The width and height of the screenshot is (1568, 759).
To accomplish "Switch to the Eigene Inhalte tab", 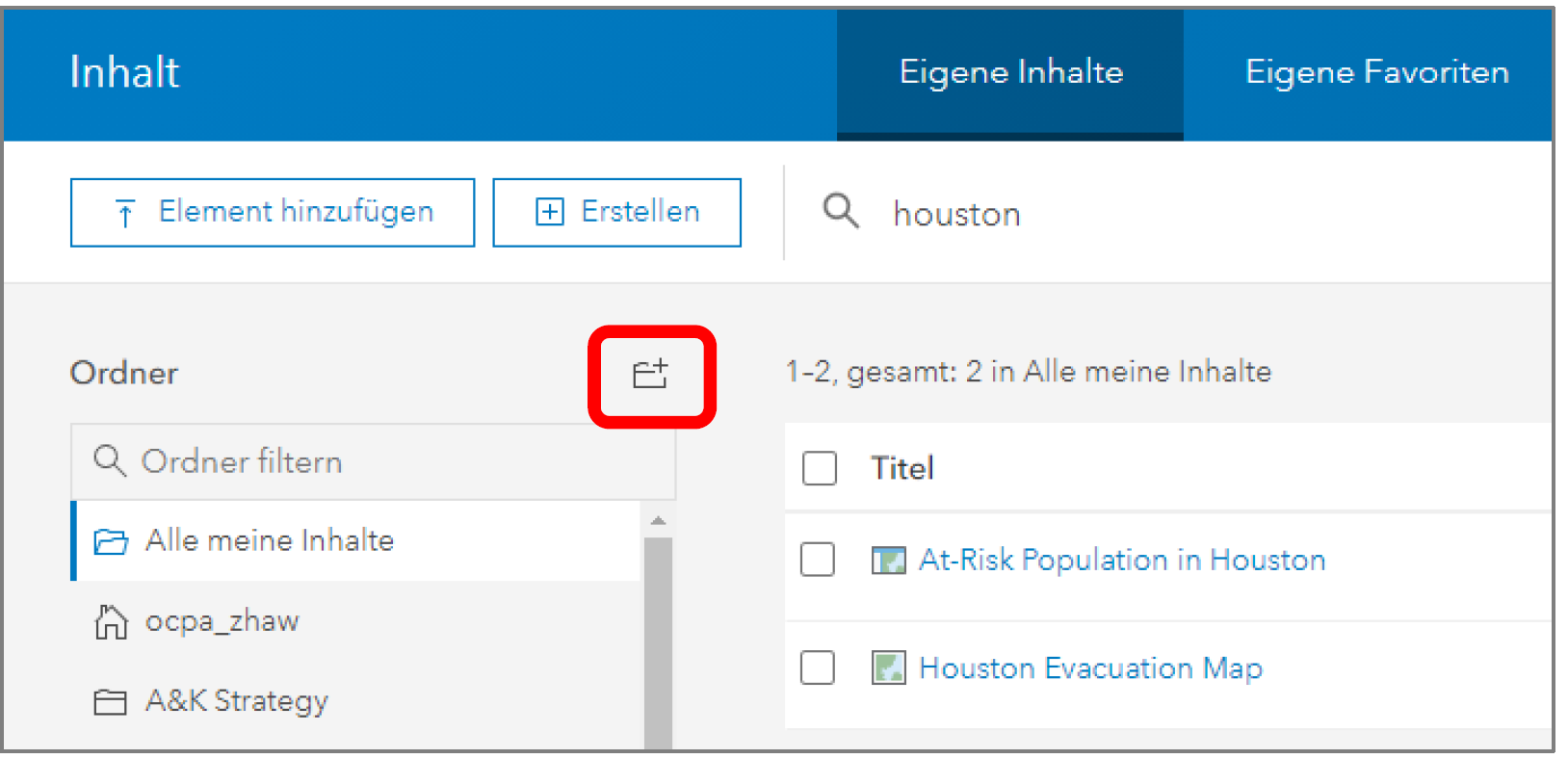I will point(1010,73).
